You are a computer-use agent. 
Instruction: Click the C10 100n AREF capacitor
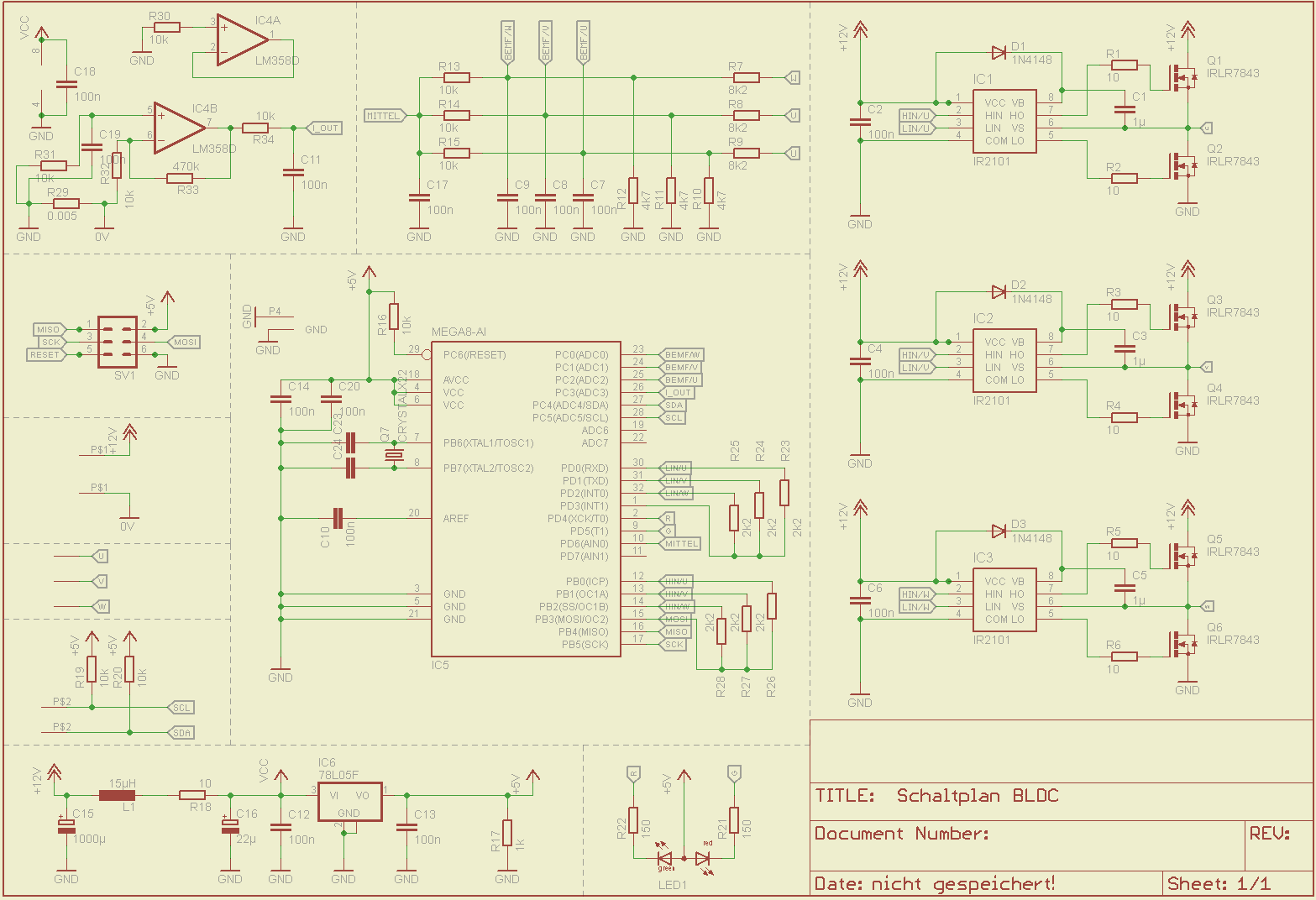point(338,518)
